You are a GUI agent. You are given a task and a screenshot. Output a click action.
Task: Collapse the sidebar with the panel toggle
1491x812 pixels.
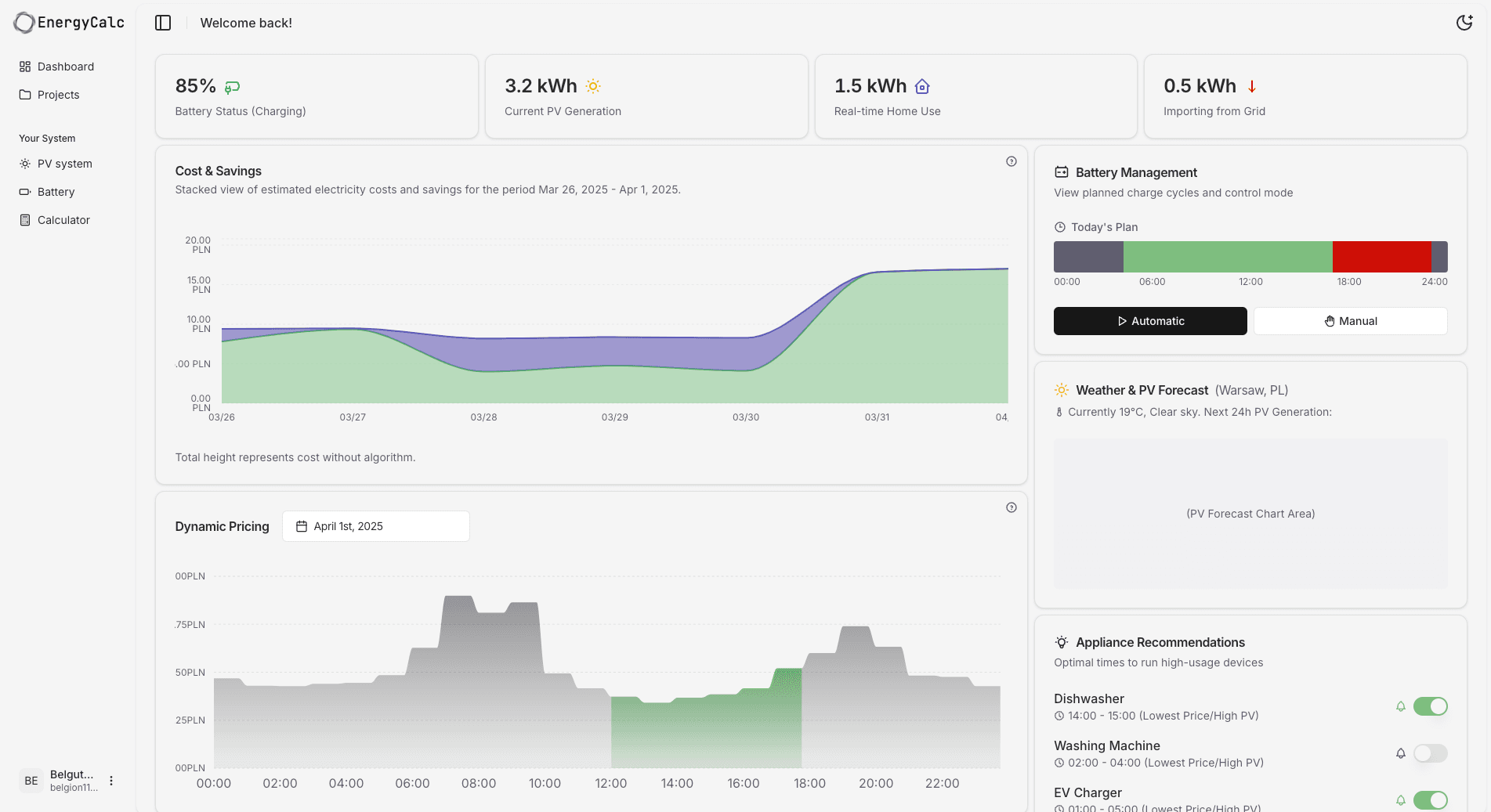(163, 23)
